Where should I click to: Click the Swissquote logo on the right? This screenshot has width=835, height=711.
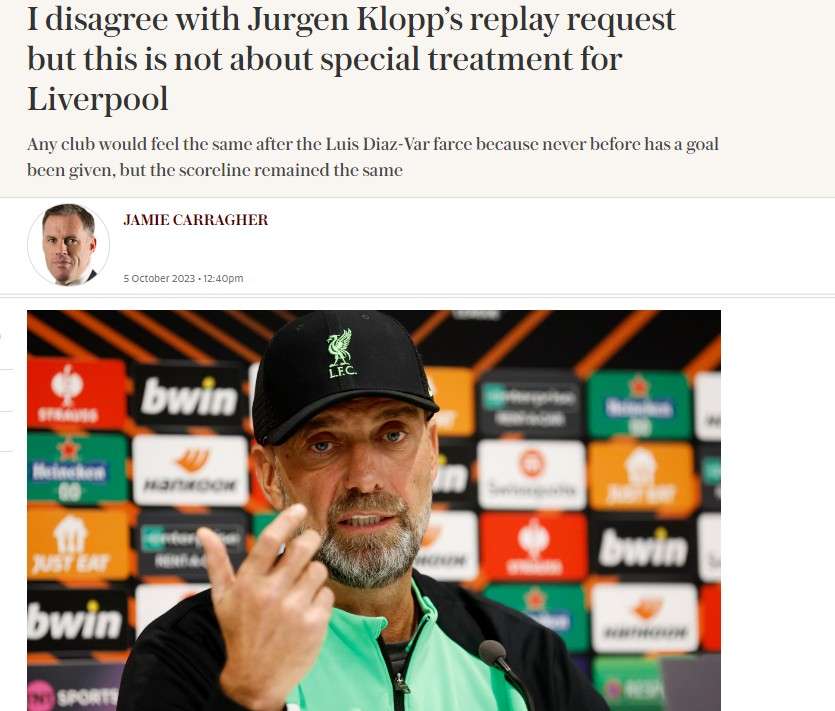(532, 473)
